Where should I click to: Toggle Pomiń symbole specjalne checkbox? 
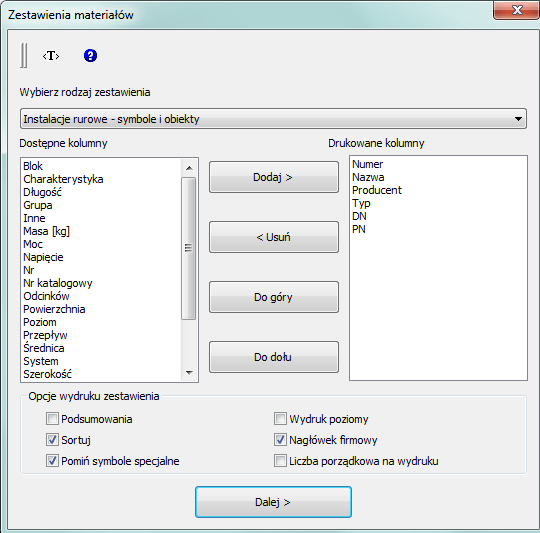click(x=52, y=461)
